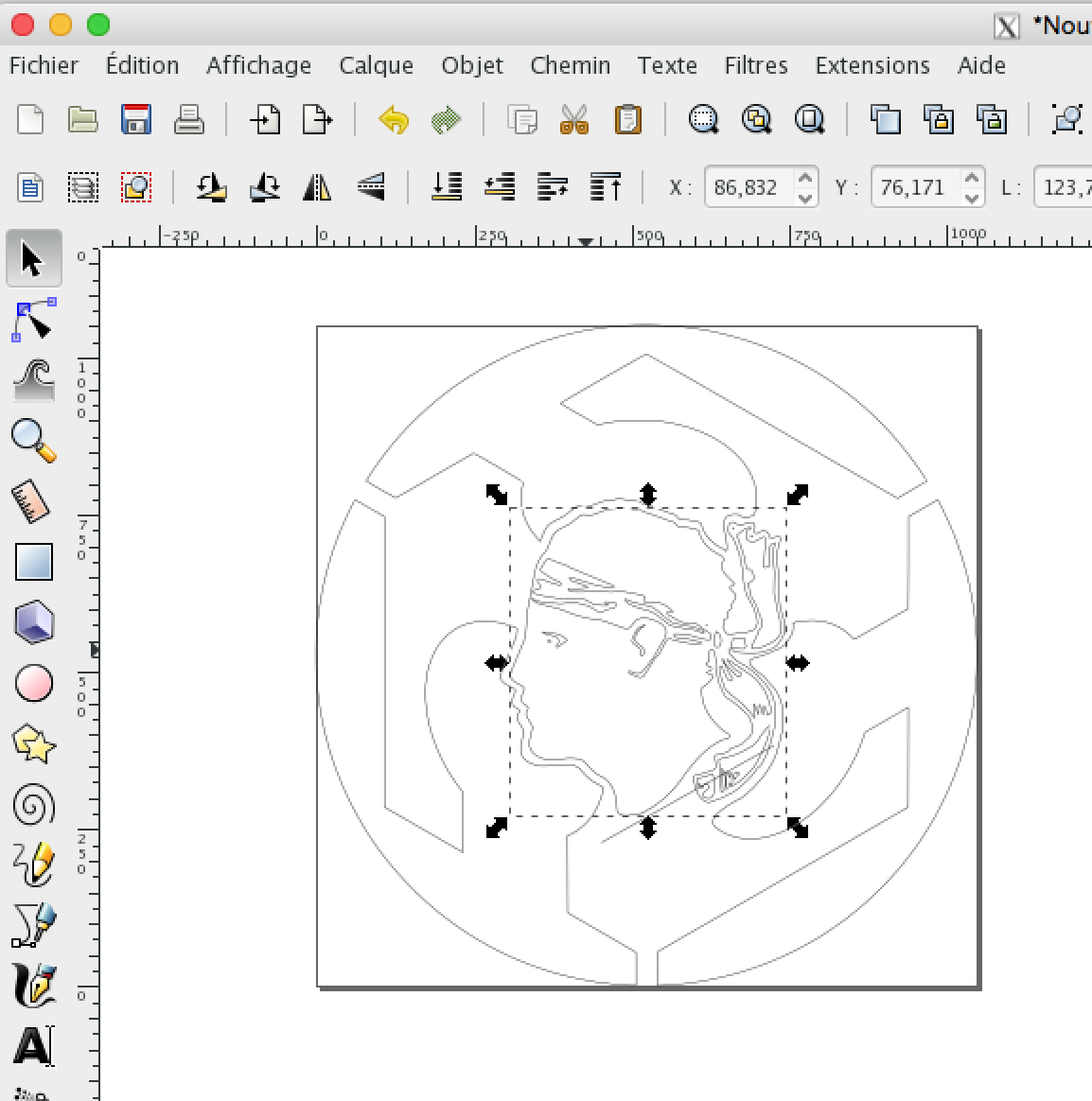This screenshot has height=1101, width=1092.
Task: Undo the last action
Action: (x=394, y=119)
